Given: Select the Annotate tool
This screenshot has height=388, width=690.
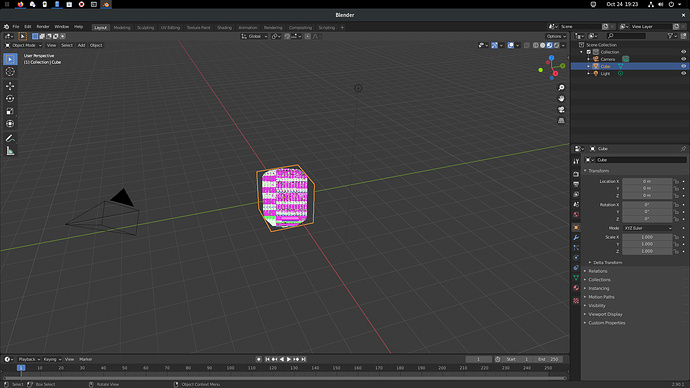Looking at the screenshot, I should coord(10,138).
